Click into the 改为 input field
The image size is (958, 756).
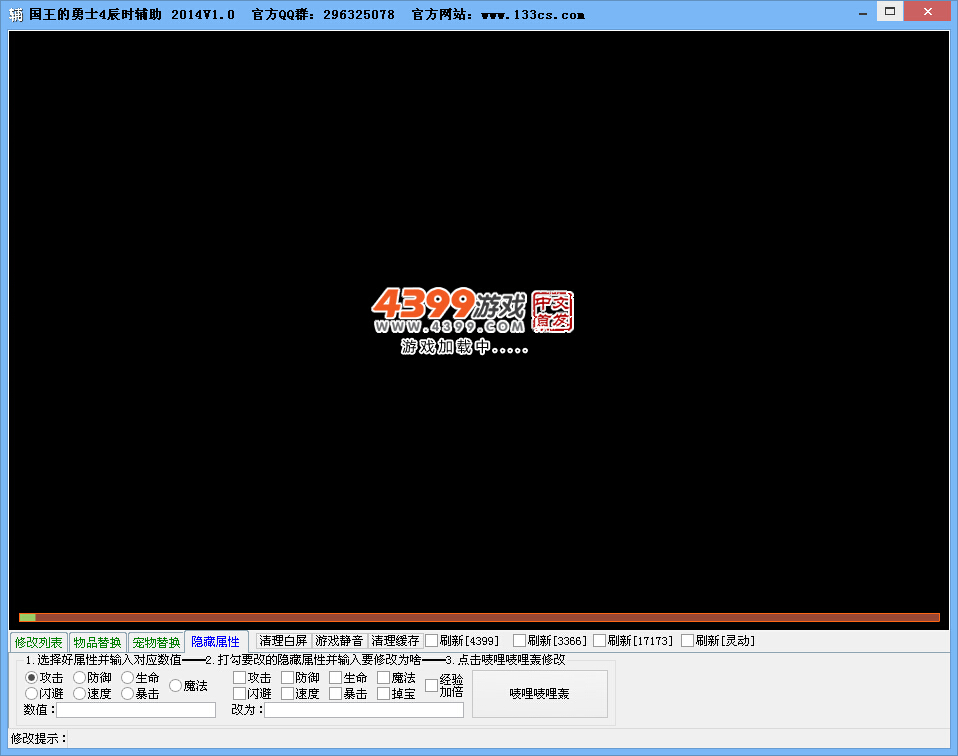pos(364,710)
